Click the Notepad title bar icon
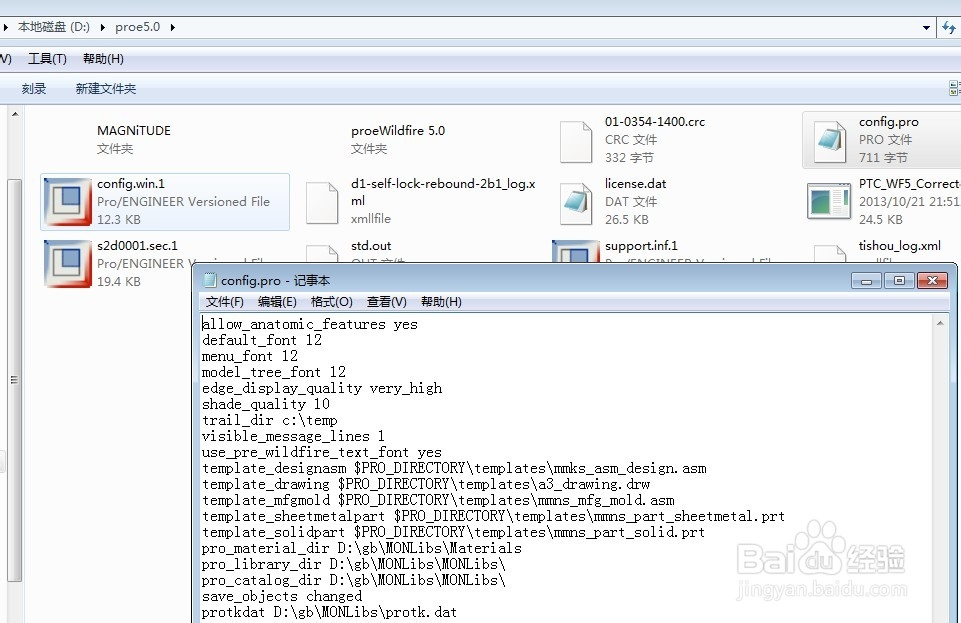This screenshot has width=961, height=623. (210, 280)
